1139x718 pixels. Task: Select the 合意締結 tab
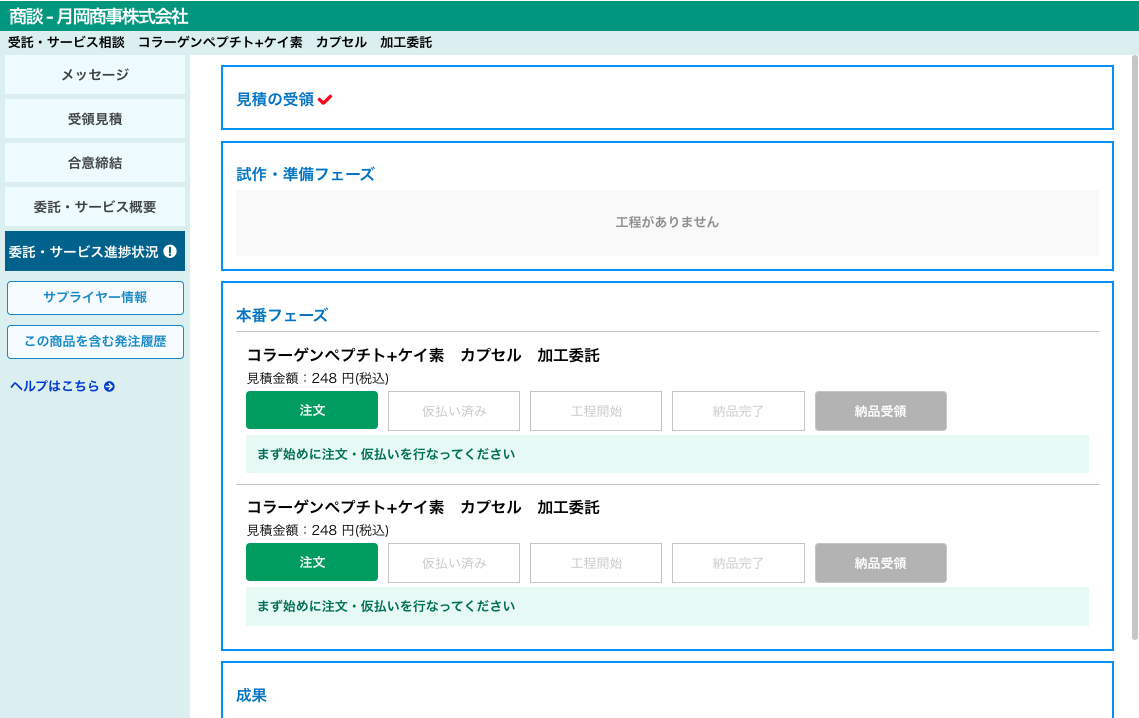(x=95, y=163)
